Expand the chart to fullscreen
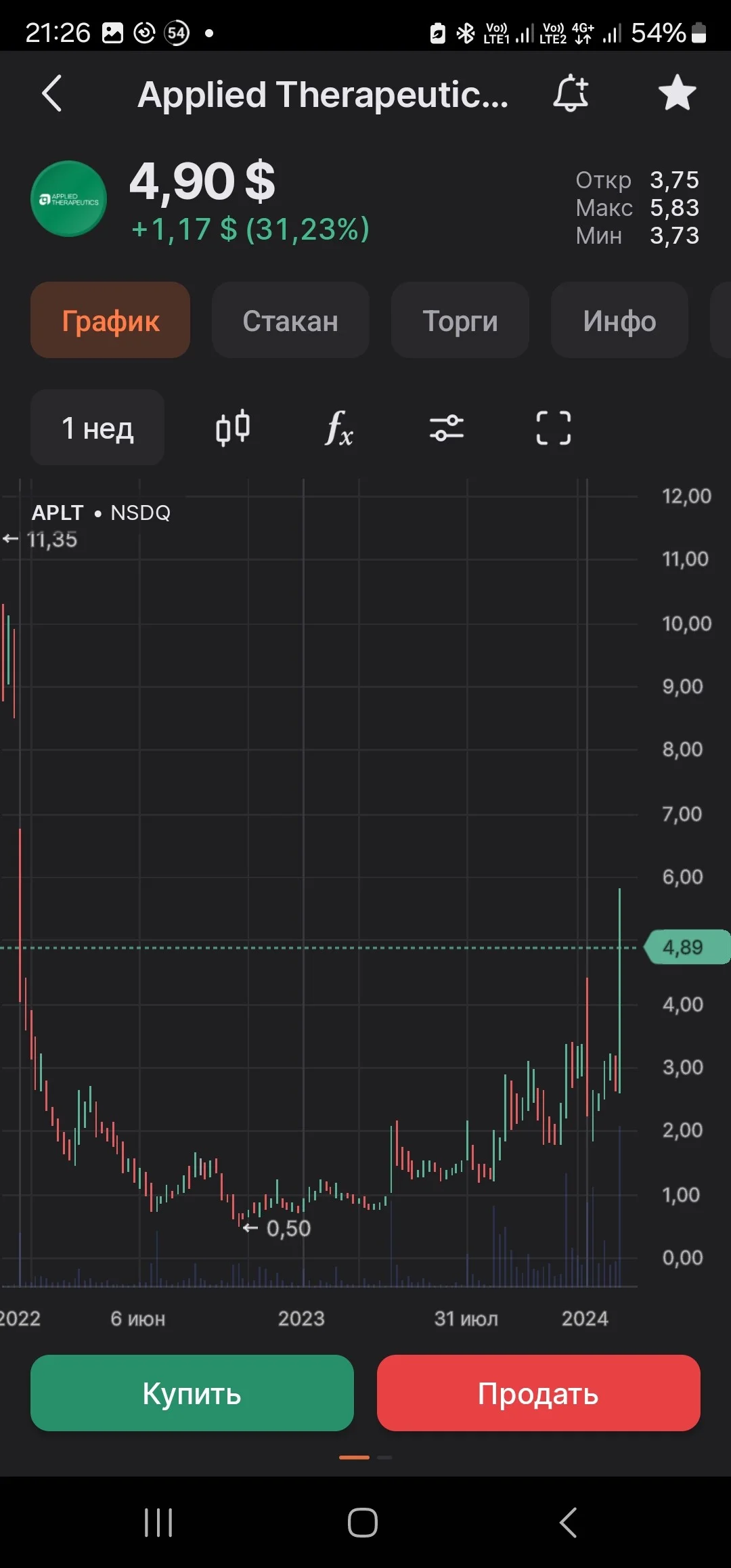The width and height of the screenshot is (731, 1568). click(554, 428)
